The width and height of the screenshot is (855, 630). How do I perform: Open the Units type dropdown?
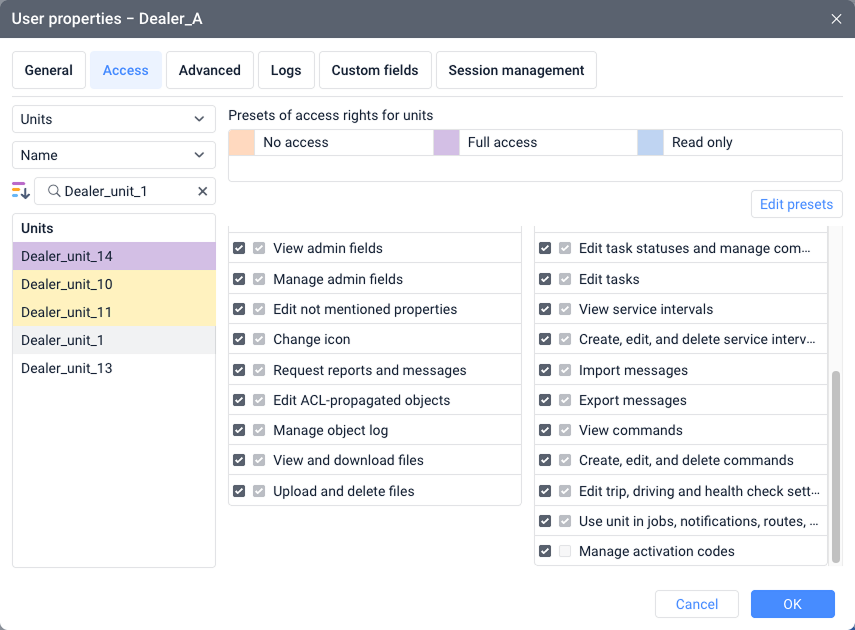coord(114,119)
